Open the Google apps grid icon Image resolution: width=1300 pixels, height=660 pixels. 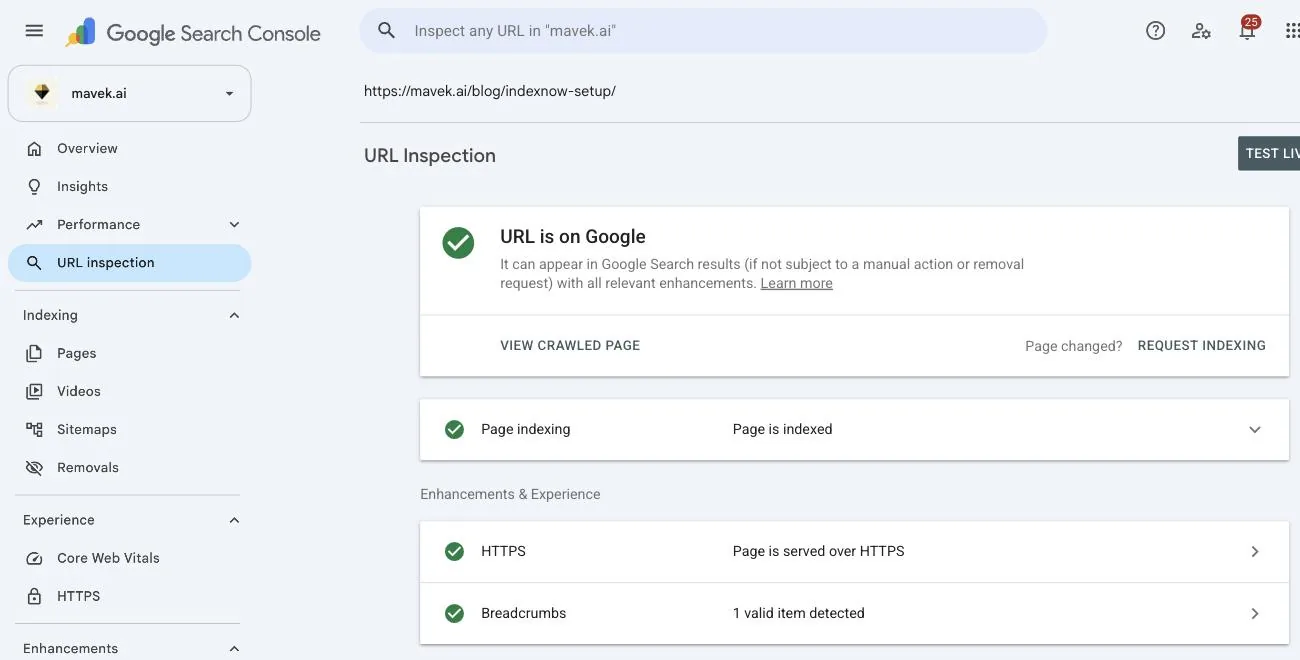click(x=1291, y=31)
